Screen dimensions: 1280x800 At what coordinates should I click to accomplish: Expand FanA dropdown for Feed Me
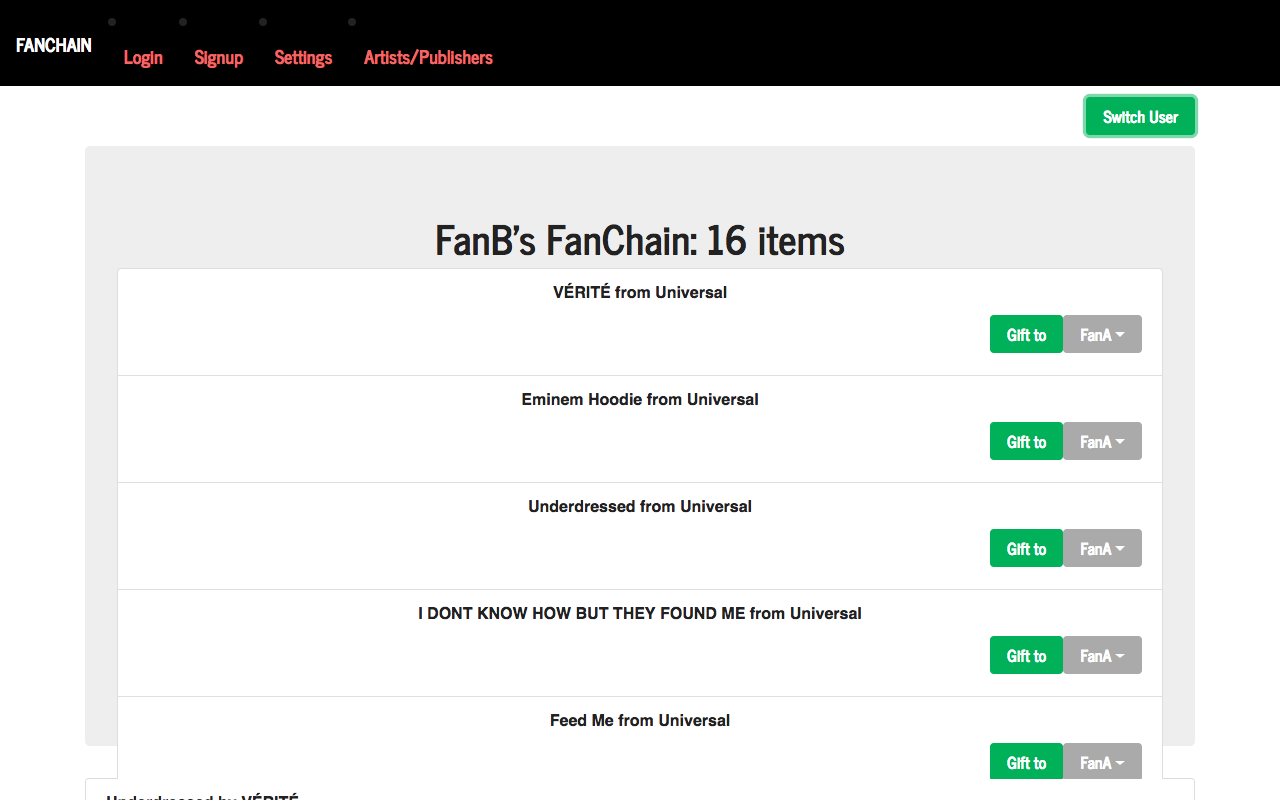click(x=1102, y=762)
